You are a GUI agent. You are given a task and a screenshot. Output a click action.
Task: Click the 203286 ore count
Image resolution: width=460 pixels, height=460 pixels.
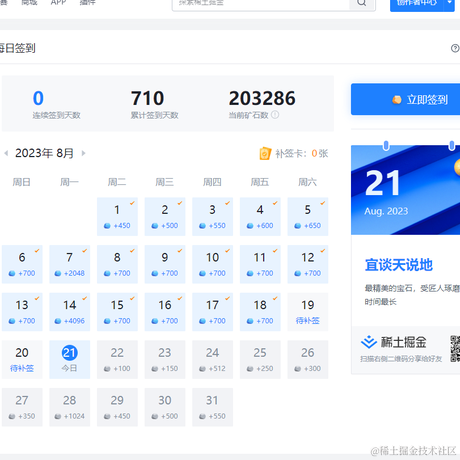click(x=262, y=98)
